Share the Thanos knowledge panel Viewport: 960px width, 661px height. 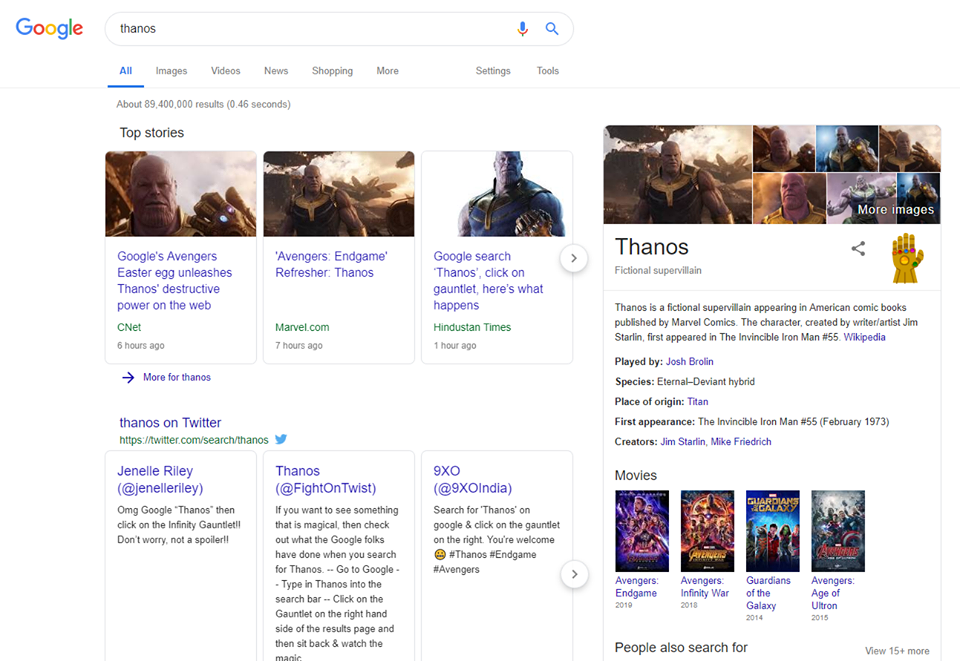pos(858,248)
